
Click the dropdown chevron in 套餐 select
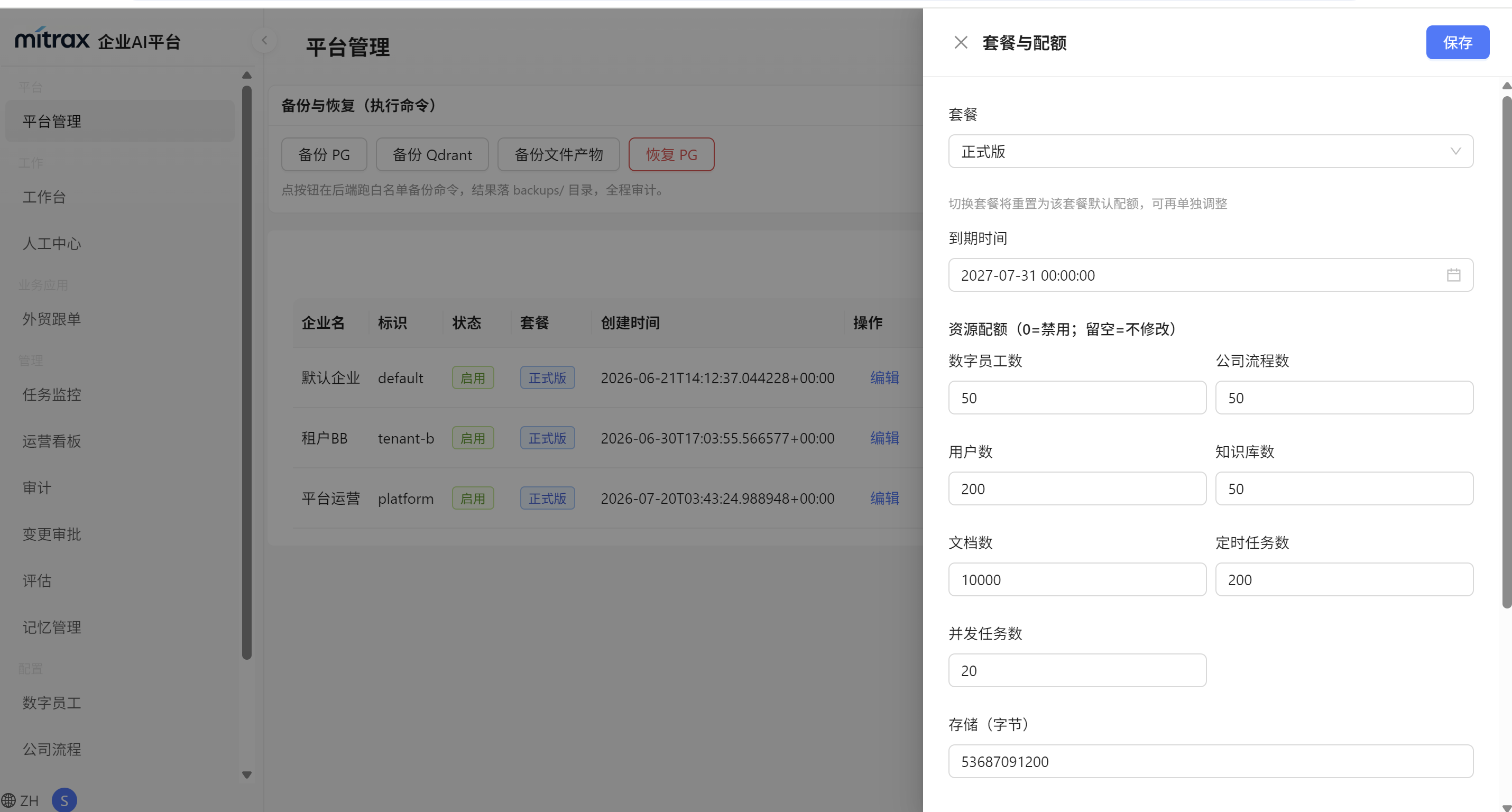tap(1455, 152)
